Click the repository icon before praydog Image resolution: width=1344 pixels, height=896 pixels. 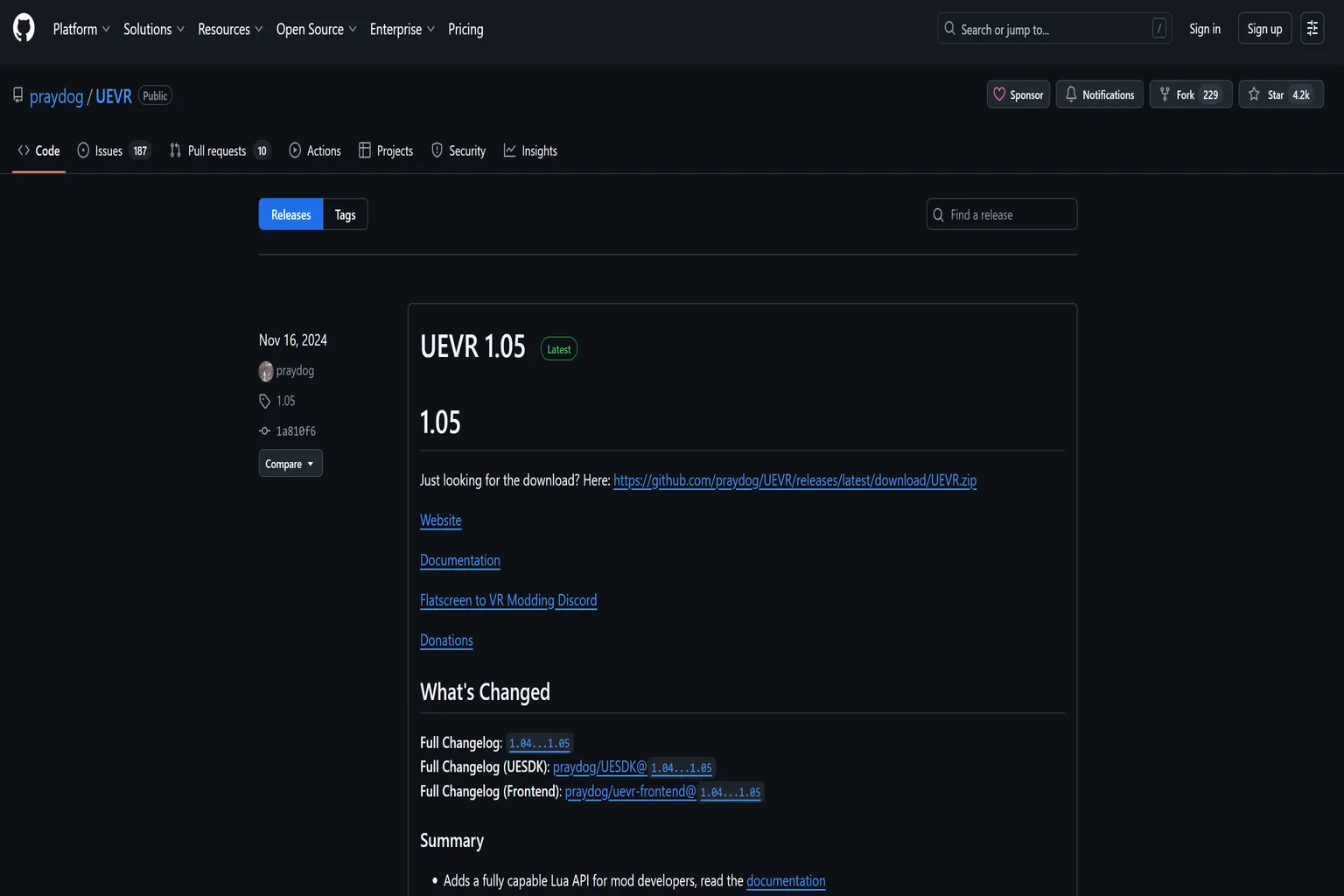point(17,94)
